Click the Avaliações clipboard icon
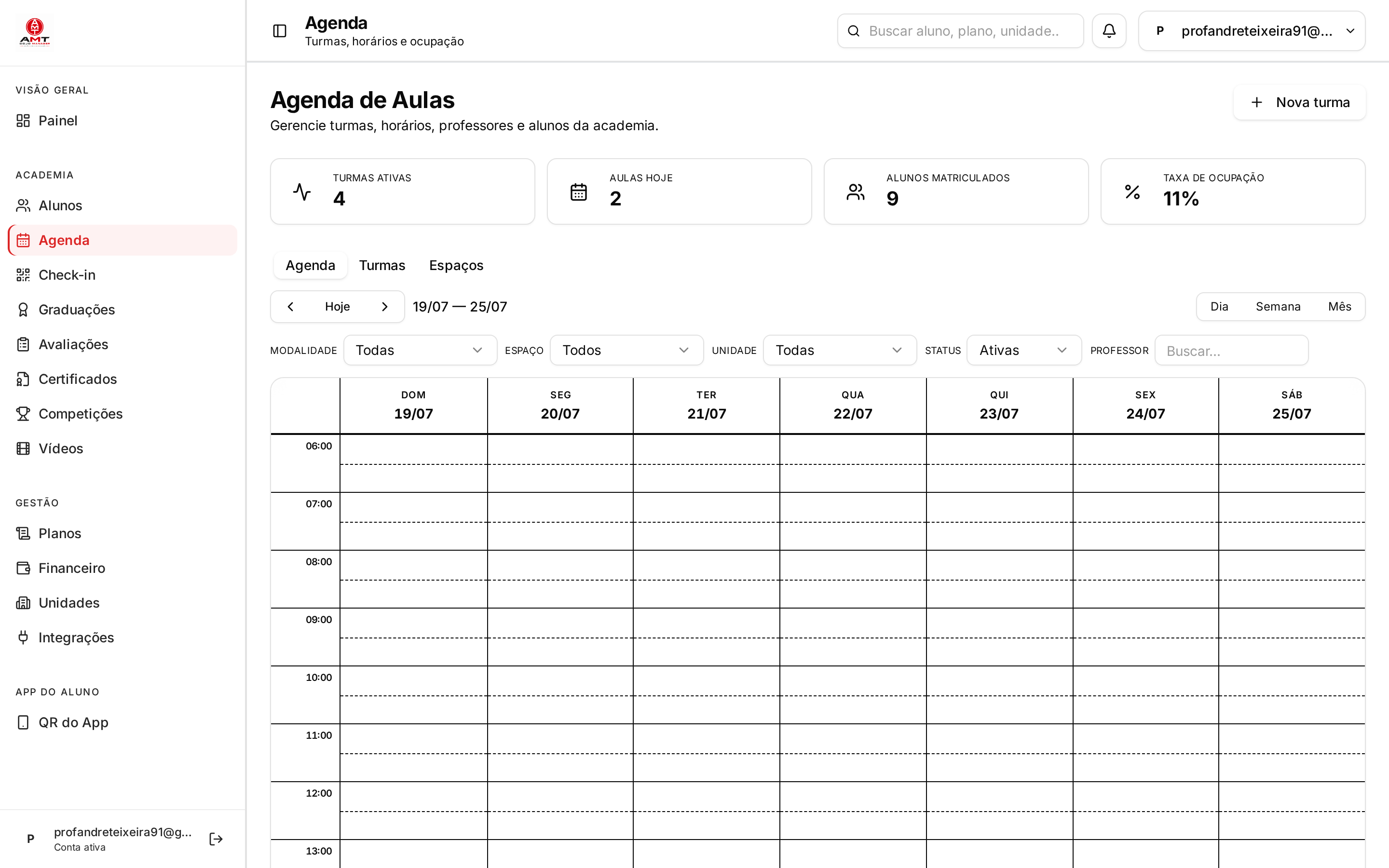 click(23, 344)
